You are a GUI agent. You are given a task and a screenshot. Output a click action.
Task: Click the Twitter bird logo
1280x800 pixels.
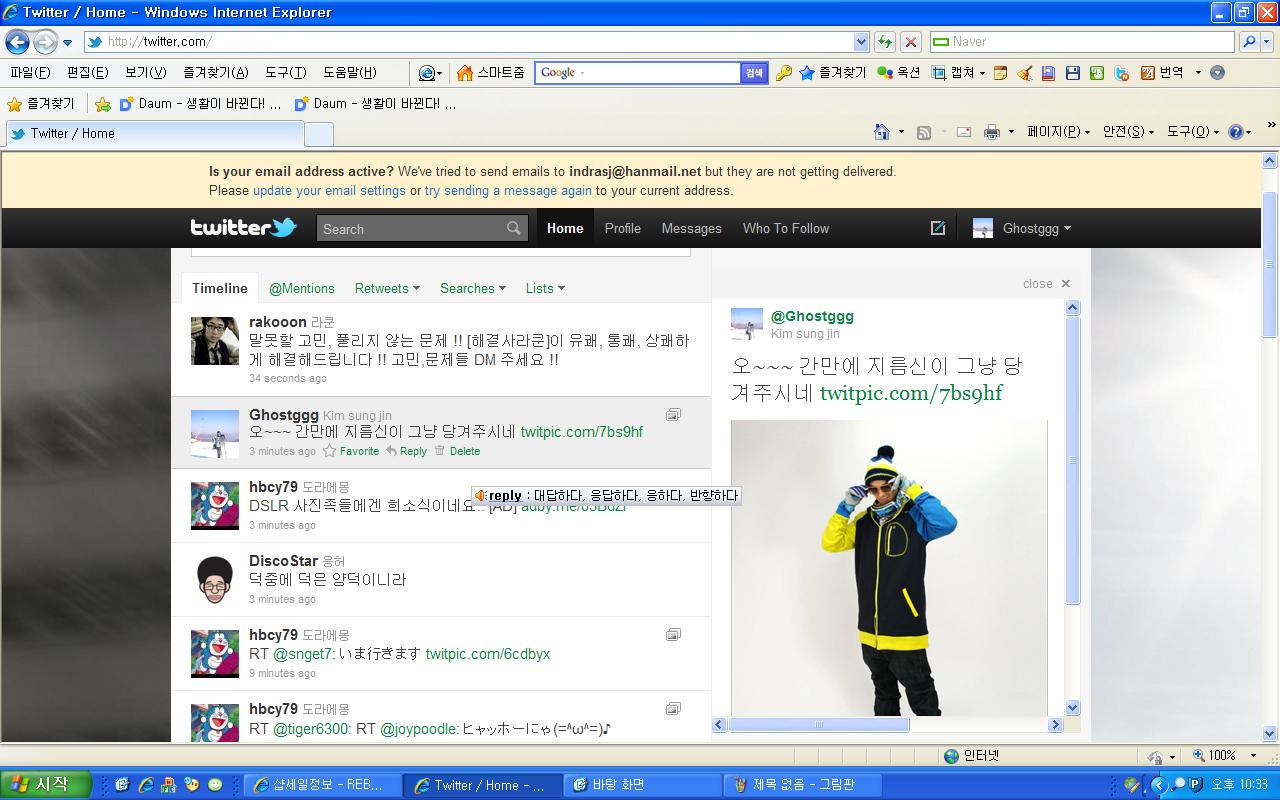(244, 228)
